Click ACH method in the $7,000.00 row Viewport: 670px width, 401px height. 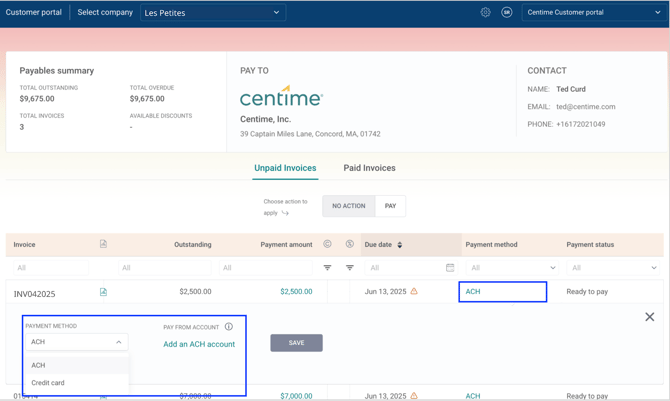tap(473, 396)
